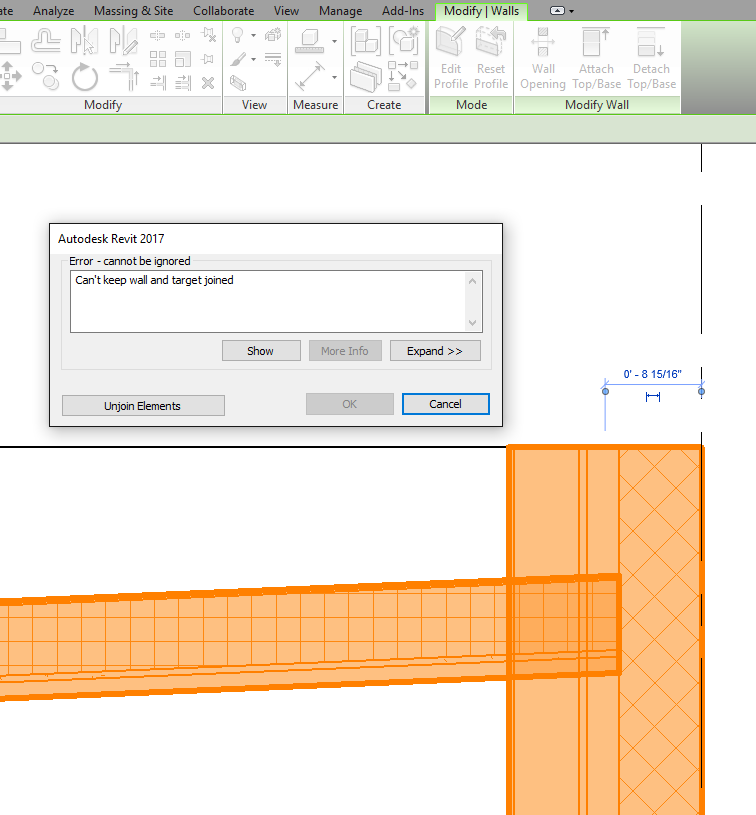Select the Split Element tool

[x=158, y=35]
